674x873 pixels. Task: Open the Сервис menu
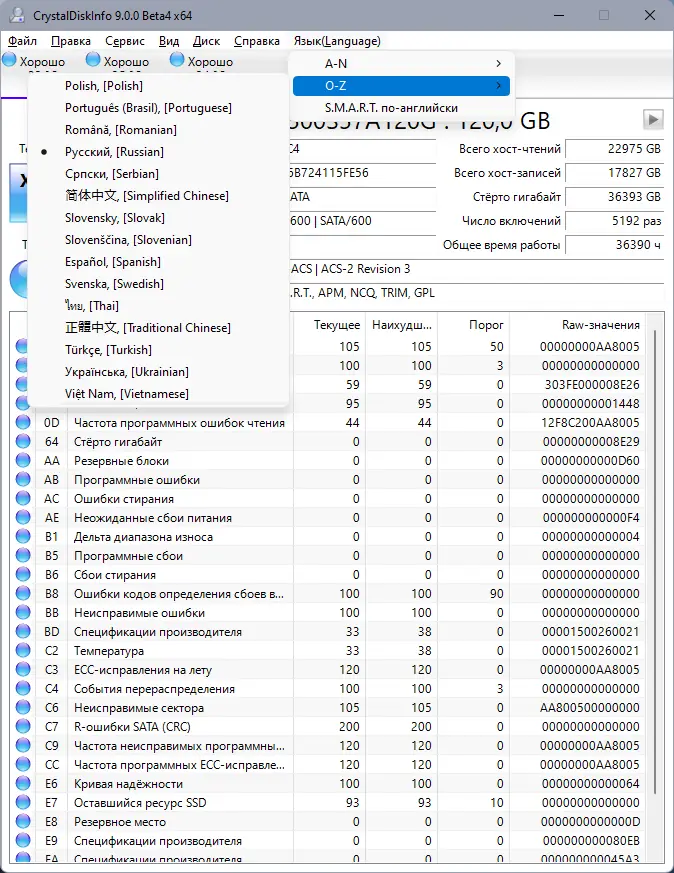click(125, 41)
